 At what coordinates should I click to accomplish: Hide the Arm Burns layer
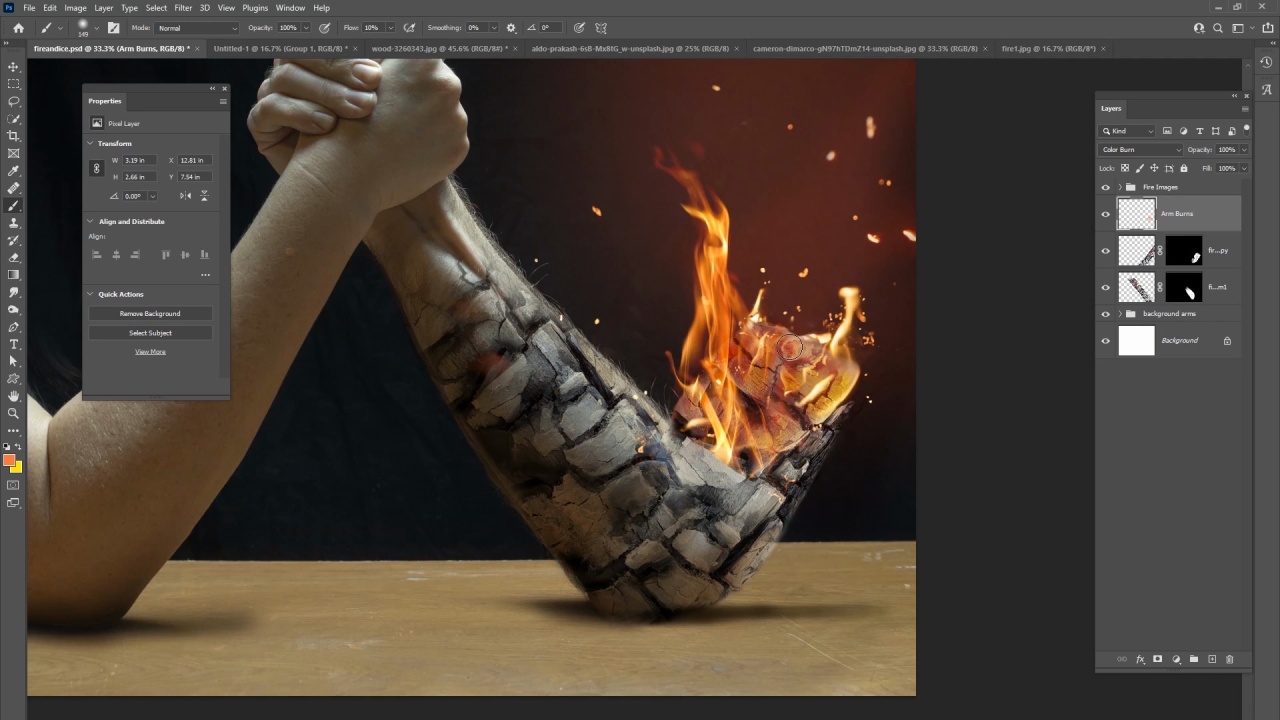[1105, 214]
